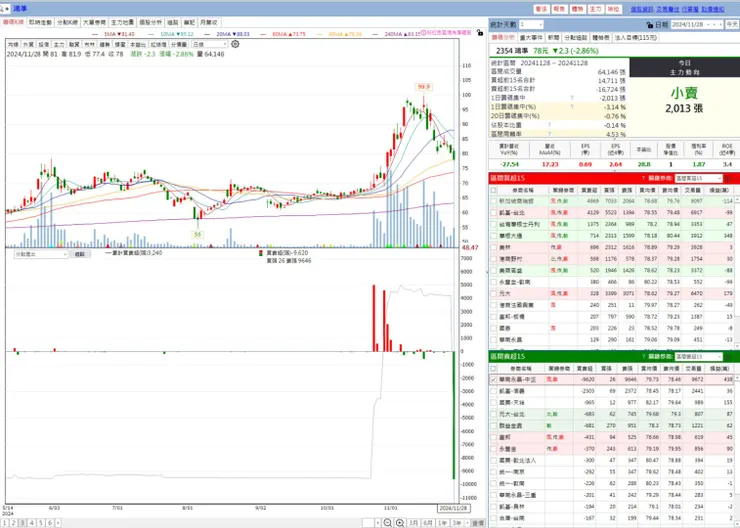Click the 2024/11/28 date marker on chart axis

tap(453, 508)
